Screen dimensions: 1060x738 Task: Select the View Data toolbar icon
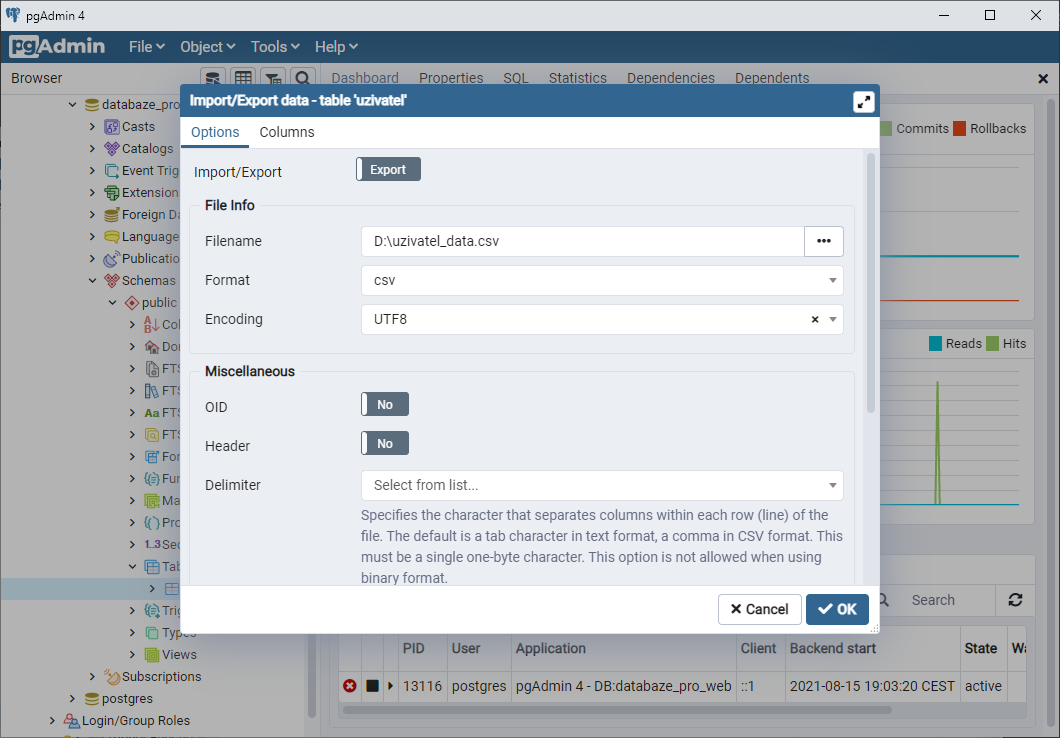click(243, 78)
